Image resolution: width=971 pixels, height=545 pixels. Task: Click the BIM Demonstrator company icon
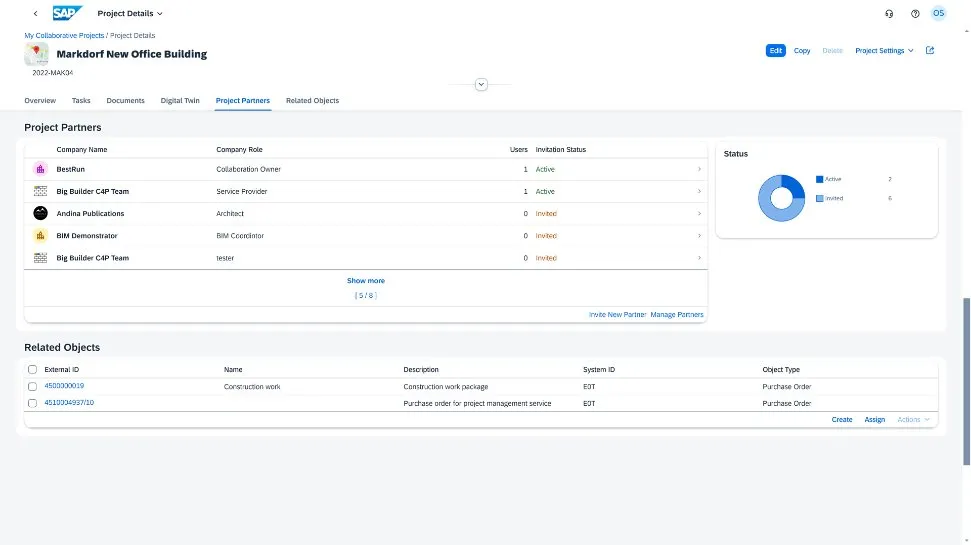click(40, 235)
